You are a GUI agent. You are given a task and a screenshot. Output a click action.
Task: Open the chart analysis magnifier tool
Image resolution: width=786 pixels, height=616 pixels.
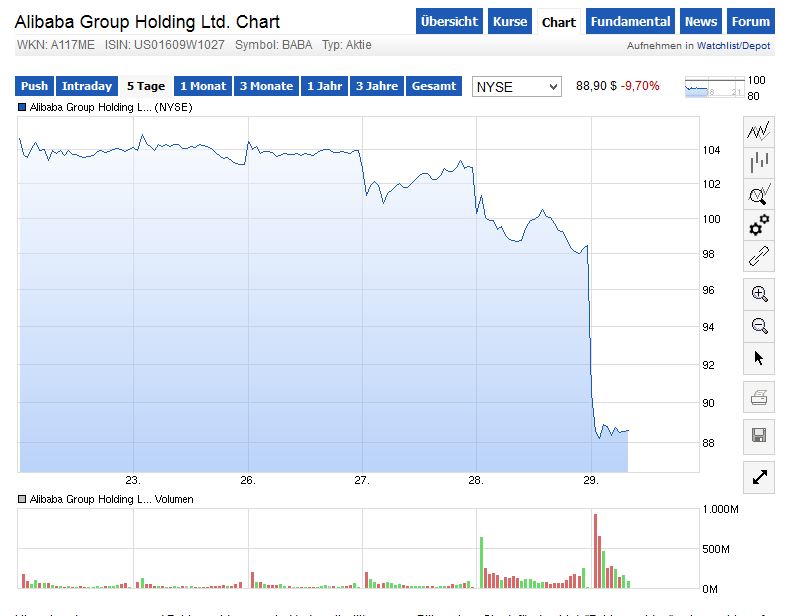pos(759,193)
